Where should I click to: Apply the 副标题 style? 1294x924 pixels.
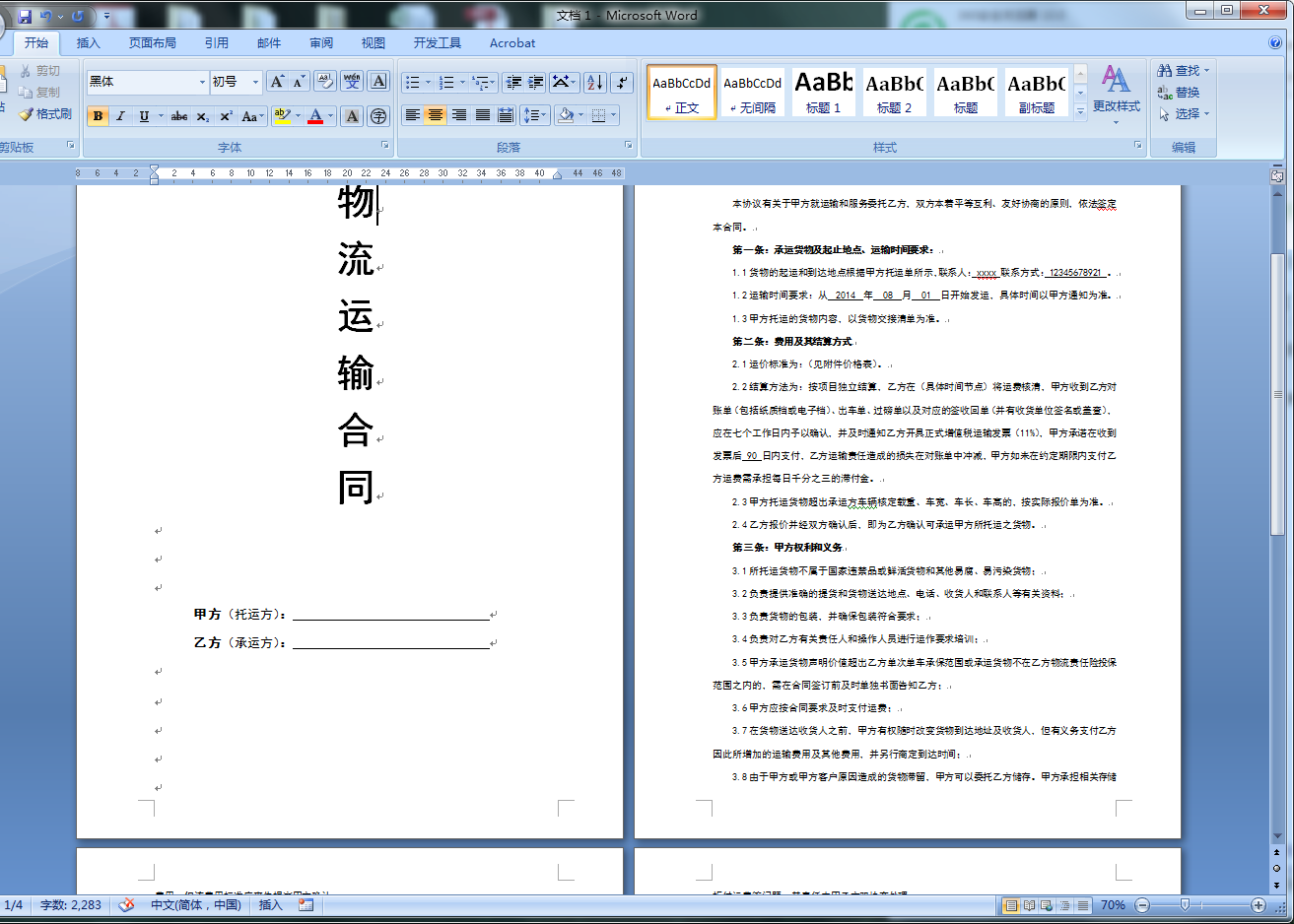click(x=1037, y=93)
